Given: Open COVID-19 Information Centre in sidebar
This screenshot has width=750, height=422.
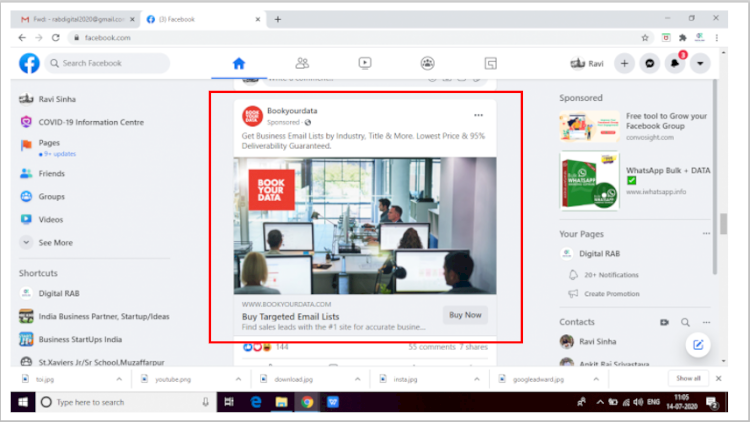Looking at the screenshot, I should point(90,122).
